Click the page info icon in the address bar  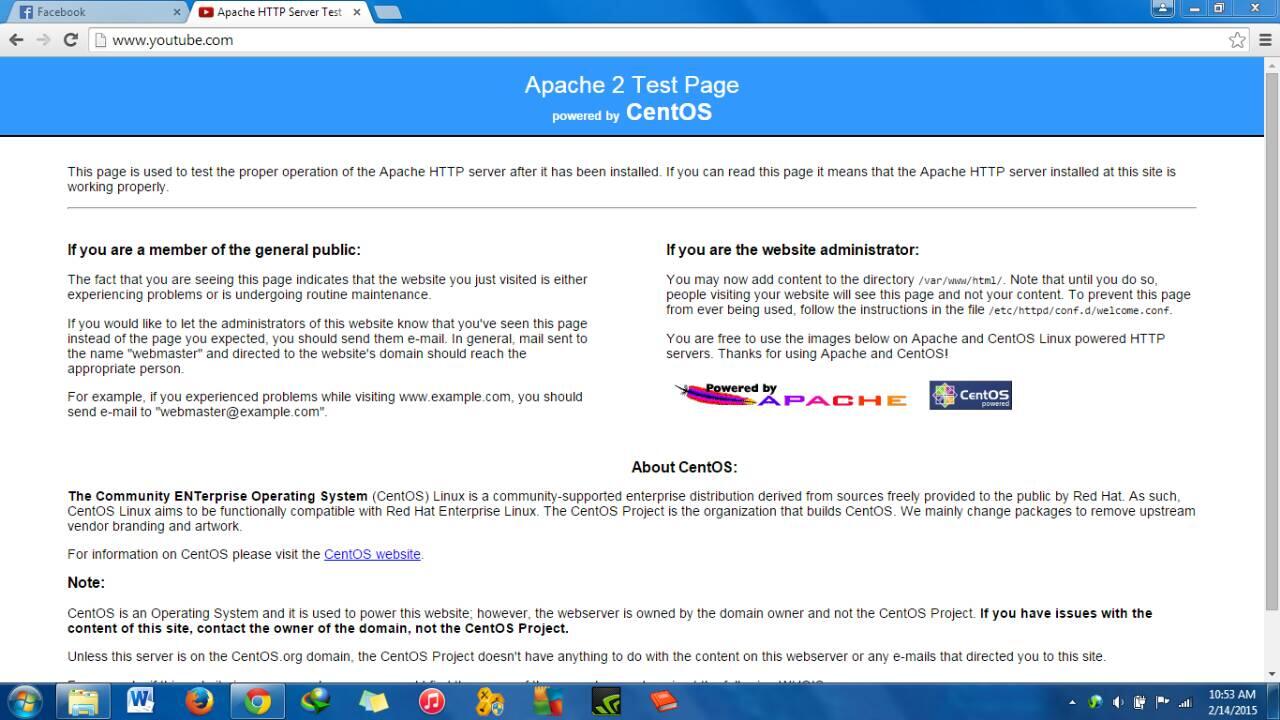(99, 40)
